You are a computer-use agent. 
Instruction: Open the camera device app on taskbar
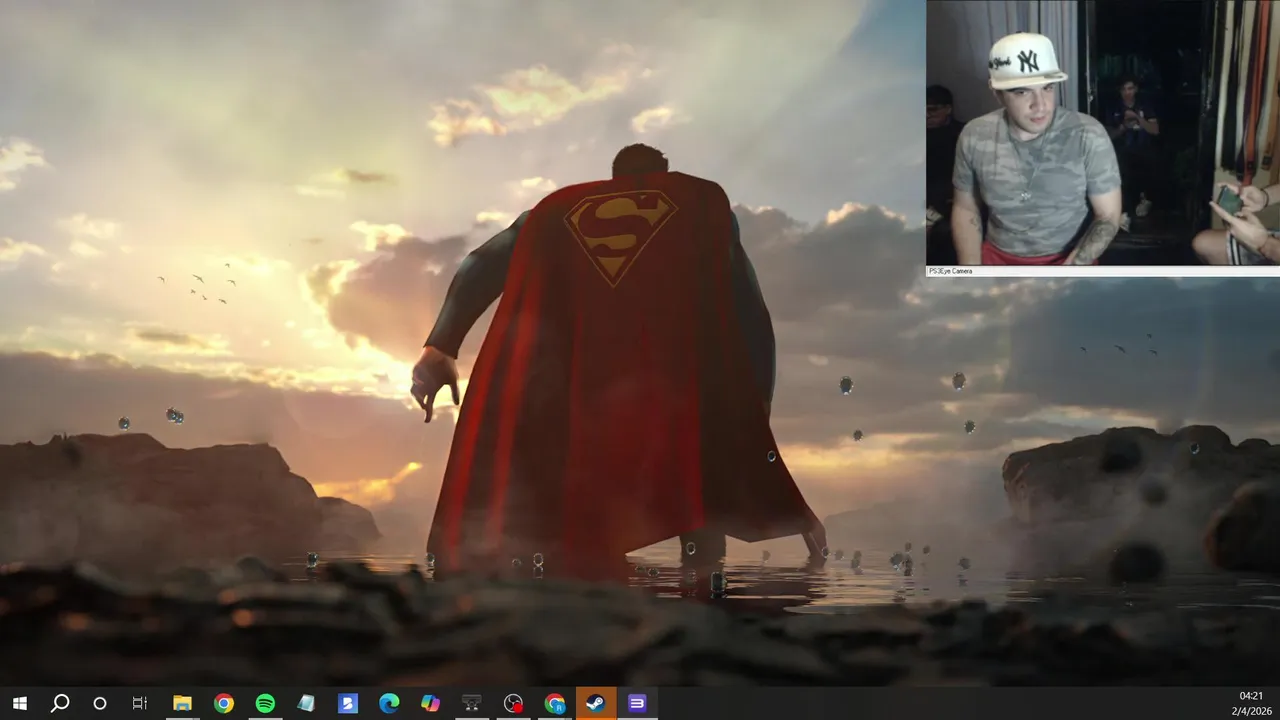pyautogui.click(x=471, y=704)
